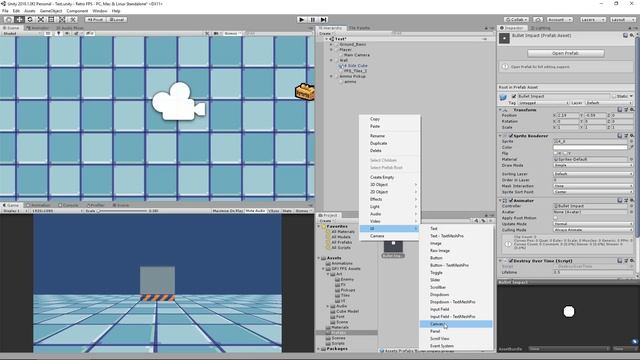Screen dimensions: 640x360
Task: Choose Panel in the UI submenu
Action: click(456, 331)
